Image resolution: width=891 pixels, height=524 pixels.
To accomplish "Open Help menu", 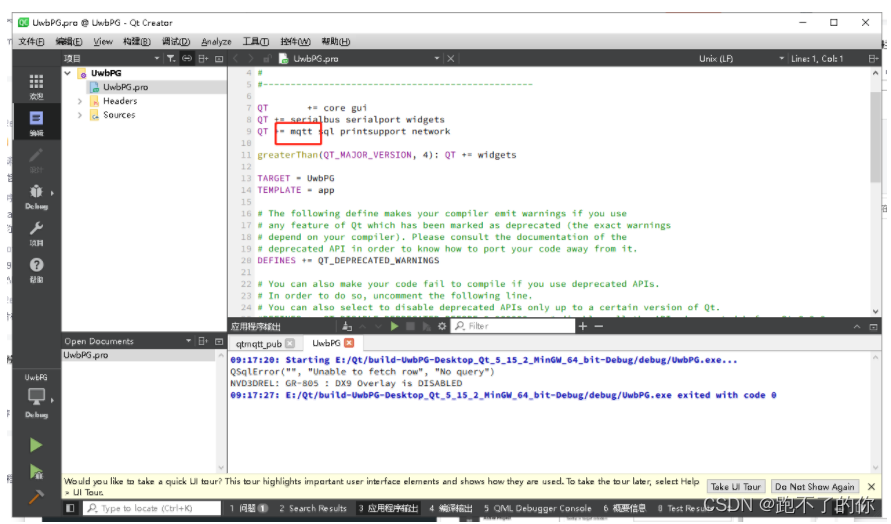I will (x=336, y=41).
